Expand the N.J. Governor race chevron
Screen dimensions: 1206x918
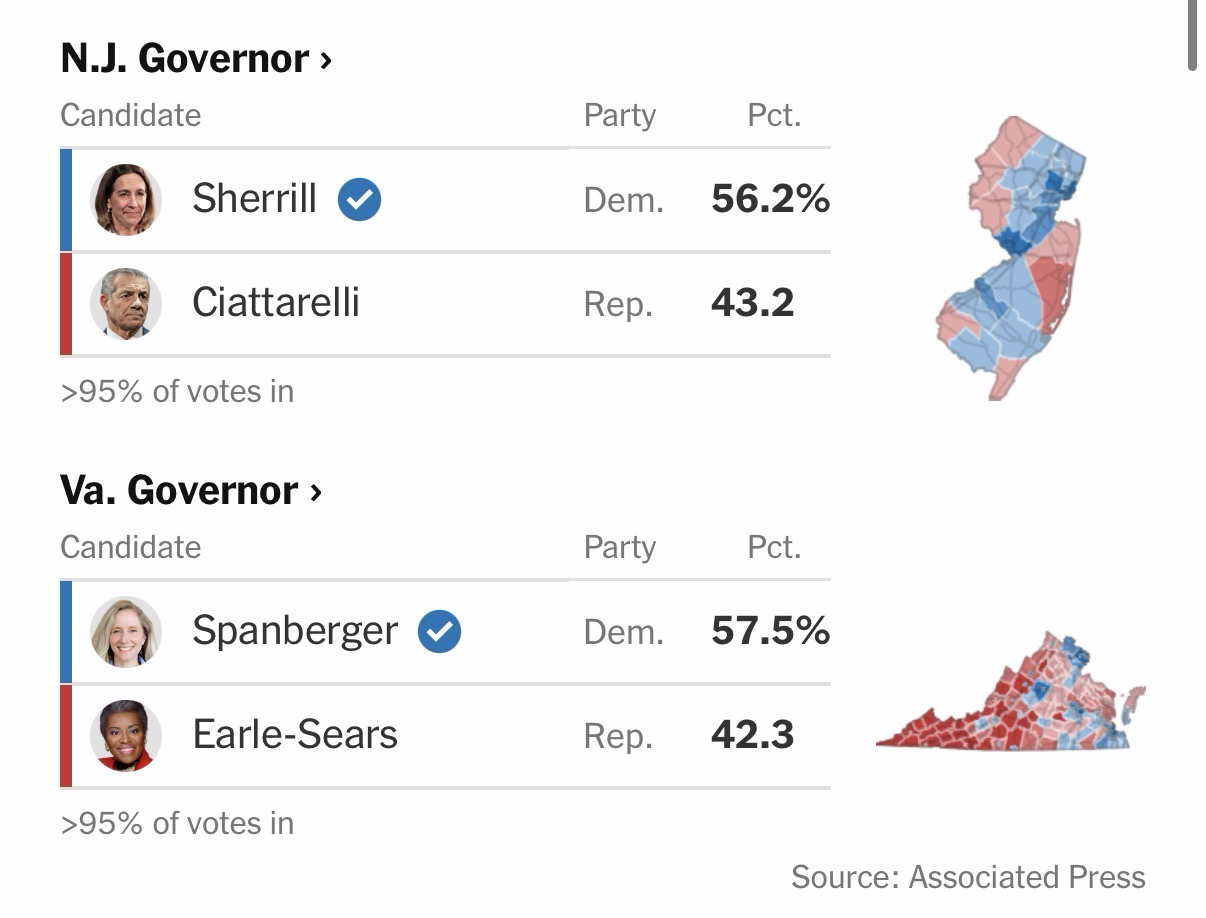tap(325, 60)
